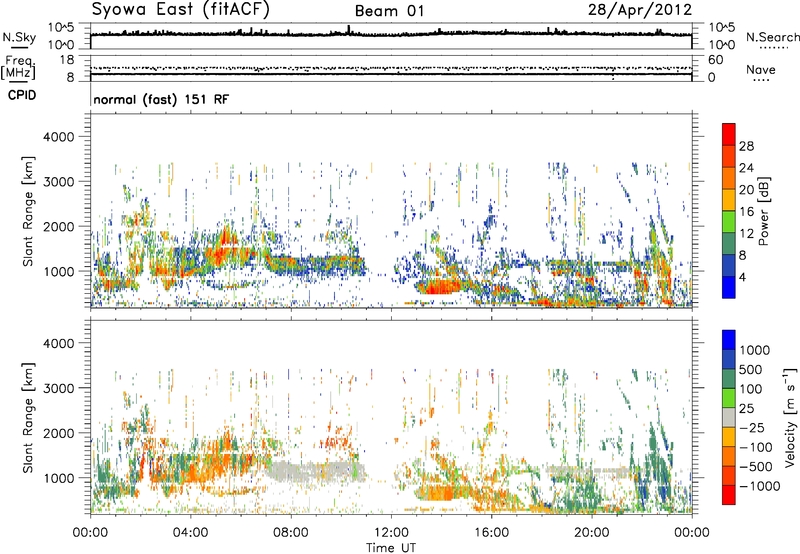
Task: Click the date '28/Apr/2012'
Action: click(x=640, y=10)
